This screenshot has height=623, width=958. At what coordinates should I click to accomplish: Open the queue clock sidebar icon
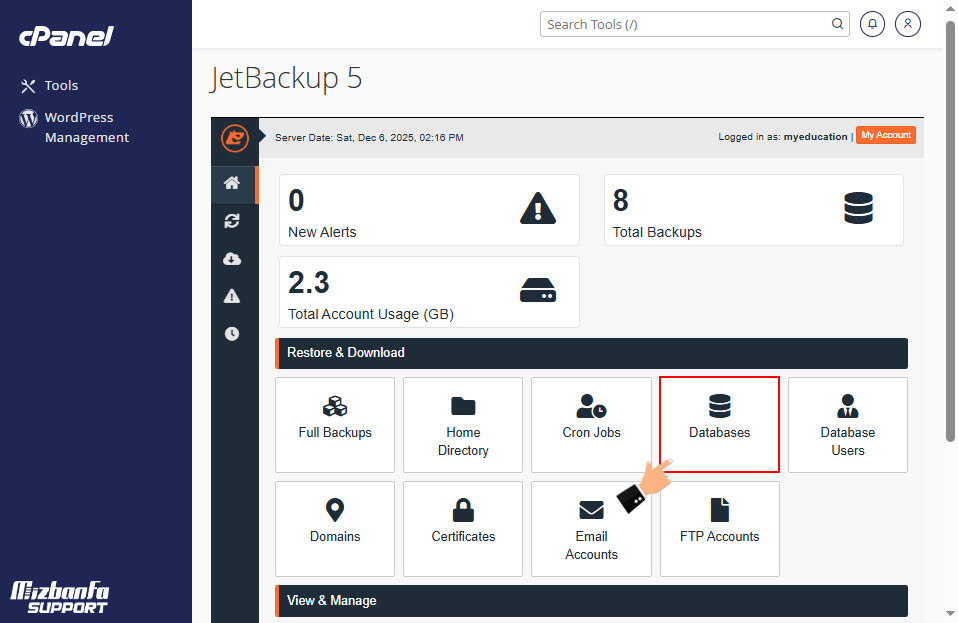tap(232, 334)
